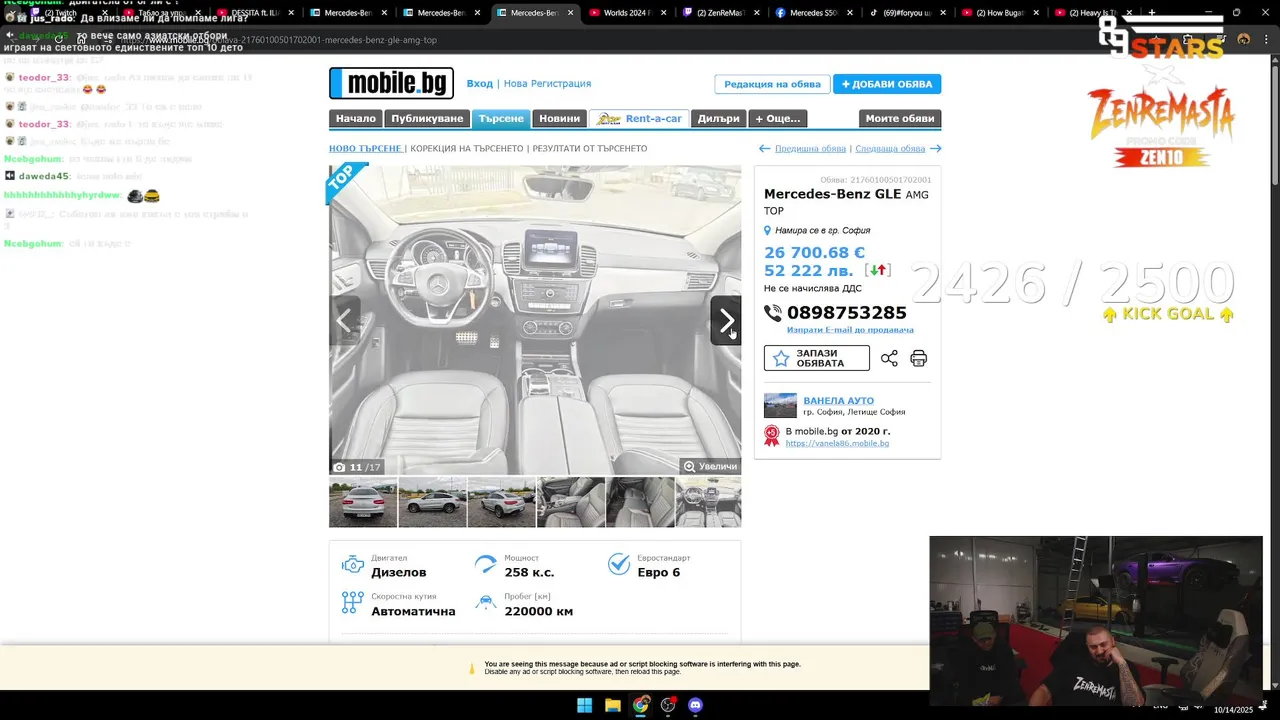Click the share icon beside save button

[889, 358]
